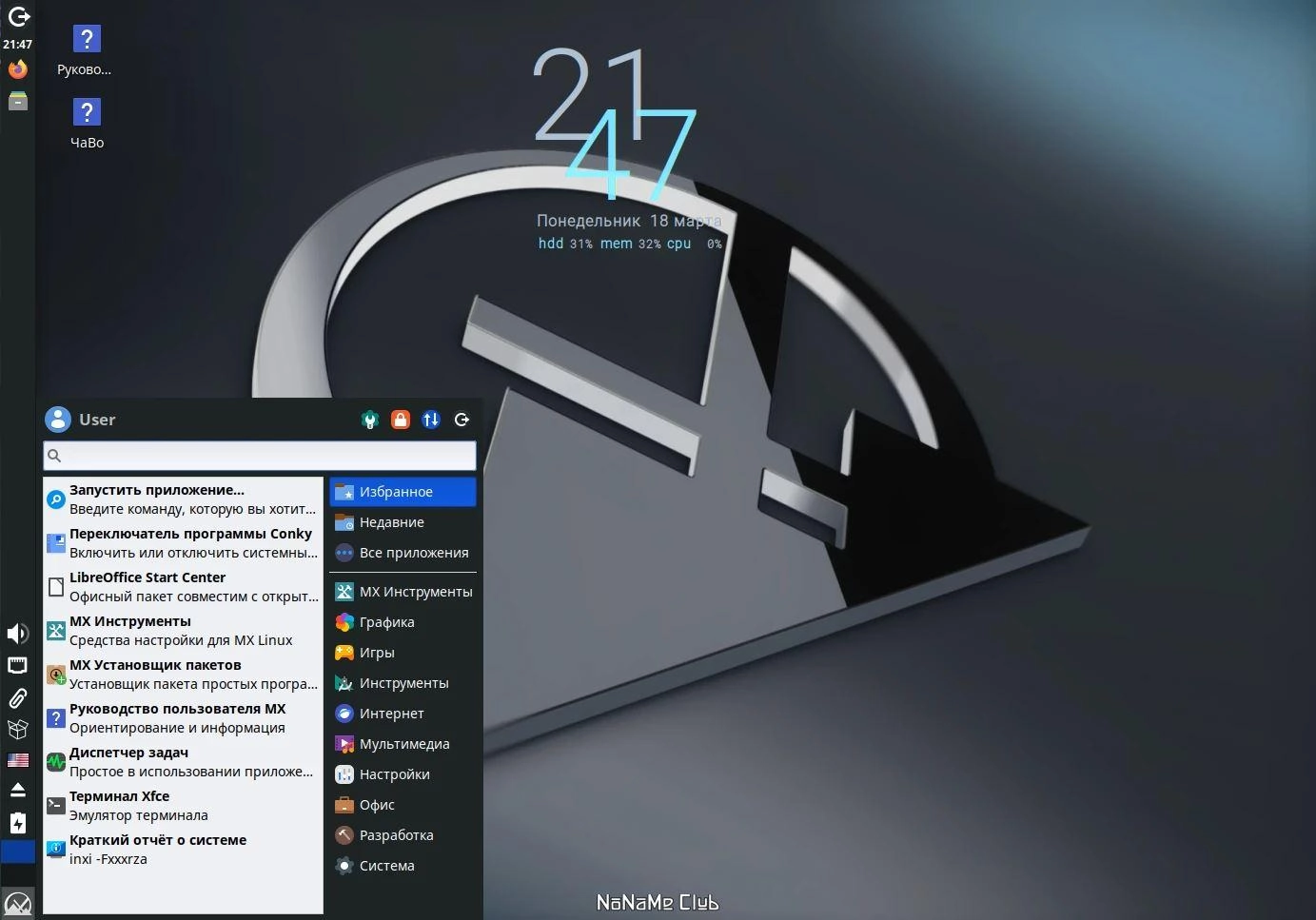1316x920 pixels.
Task: Select the Все приложения category
Action: (x=403, y=553)
